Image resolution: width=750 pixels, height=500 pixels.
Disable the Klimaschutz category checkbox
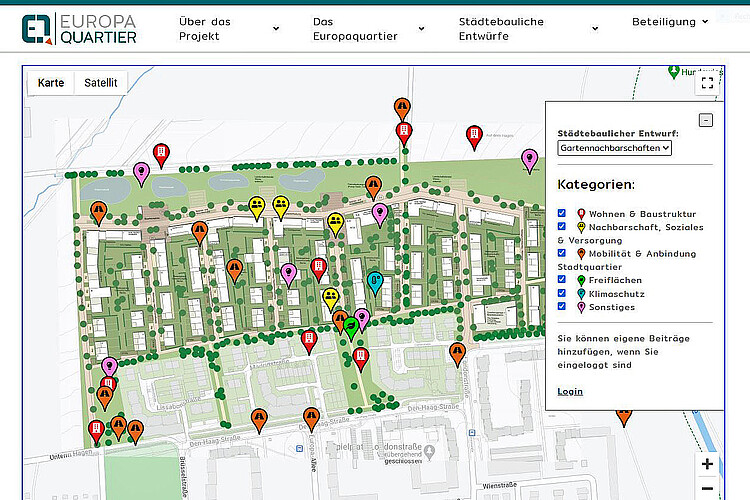tap(562, 294)
